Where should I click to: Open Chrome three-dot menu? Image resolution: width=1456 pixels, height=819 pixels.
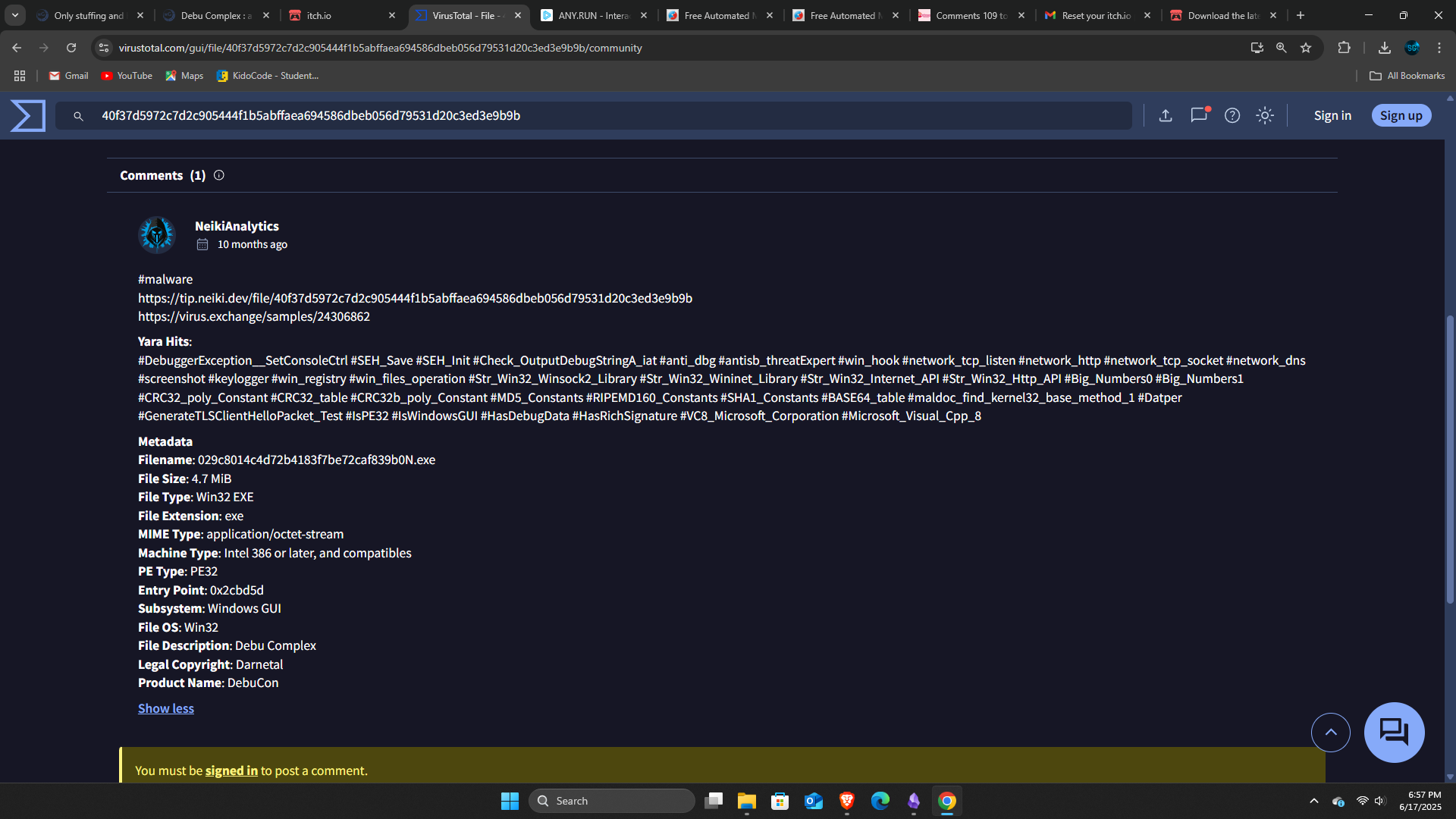pos(1439,48)
